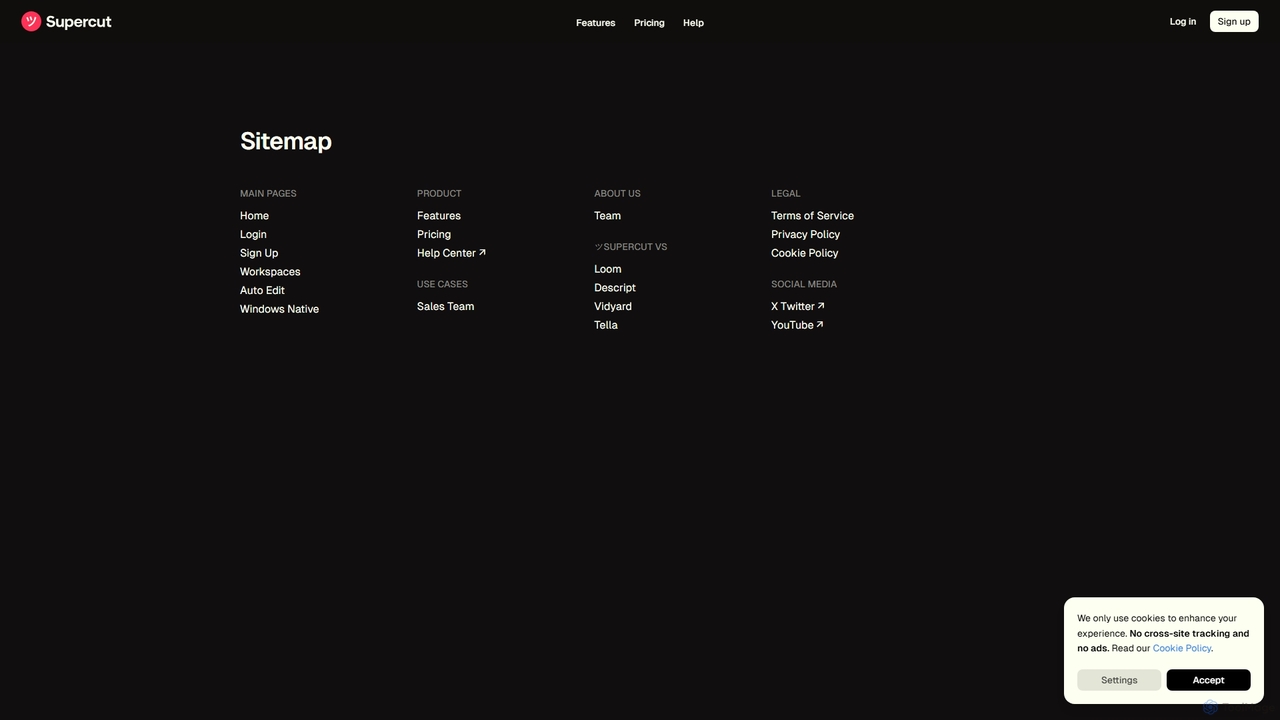The width and height of the screenshot is (1280, 720).
Task: Open the Privacy Policy link
Action: tap(805, 235)
